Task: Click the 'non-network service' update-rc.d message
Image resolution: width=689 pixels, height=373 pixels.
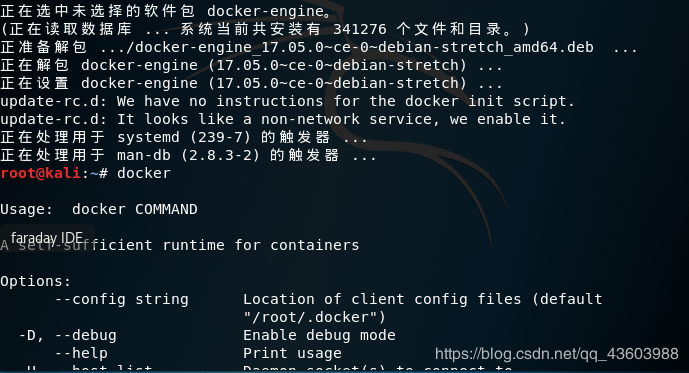Action: [x=283, y=119]
